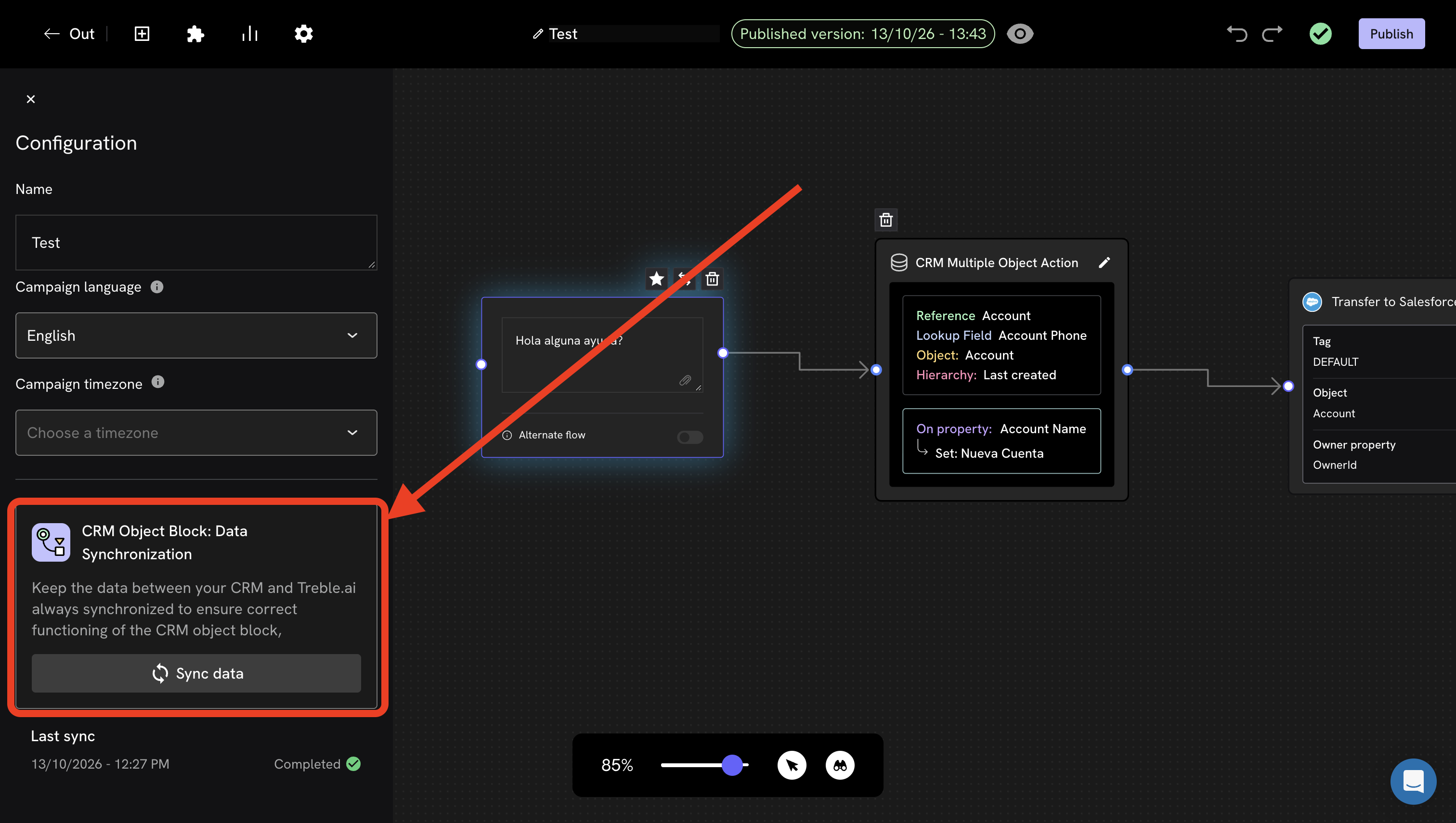The image size is (1456, 823).
Task: Open the Choose a timezone dropdown
Action: (x=196, y=432)
